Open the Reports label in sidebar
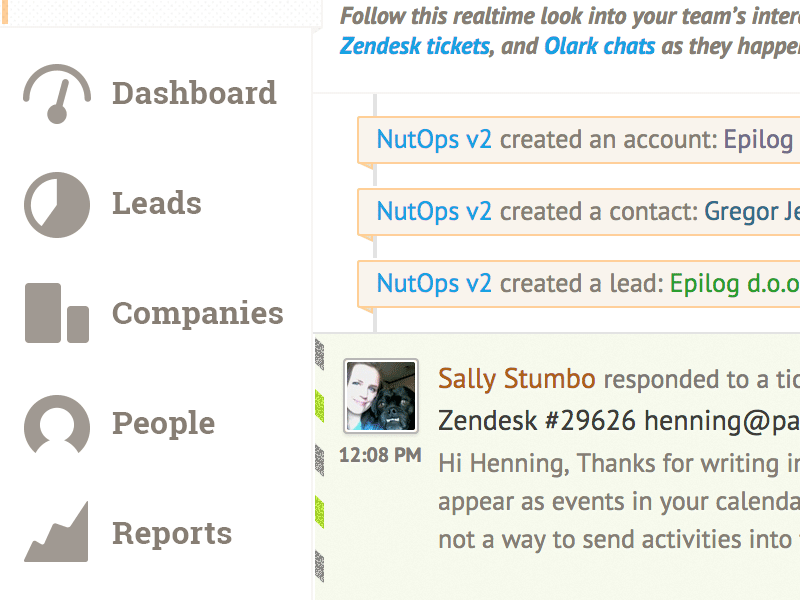The image size is (800, 600). (172, 533)
